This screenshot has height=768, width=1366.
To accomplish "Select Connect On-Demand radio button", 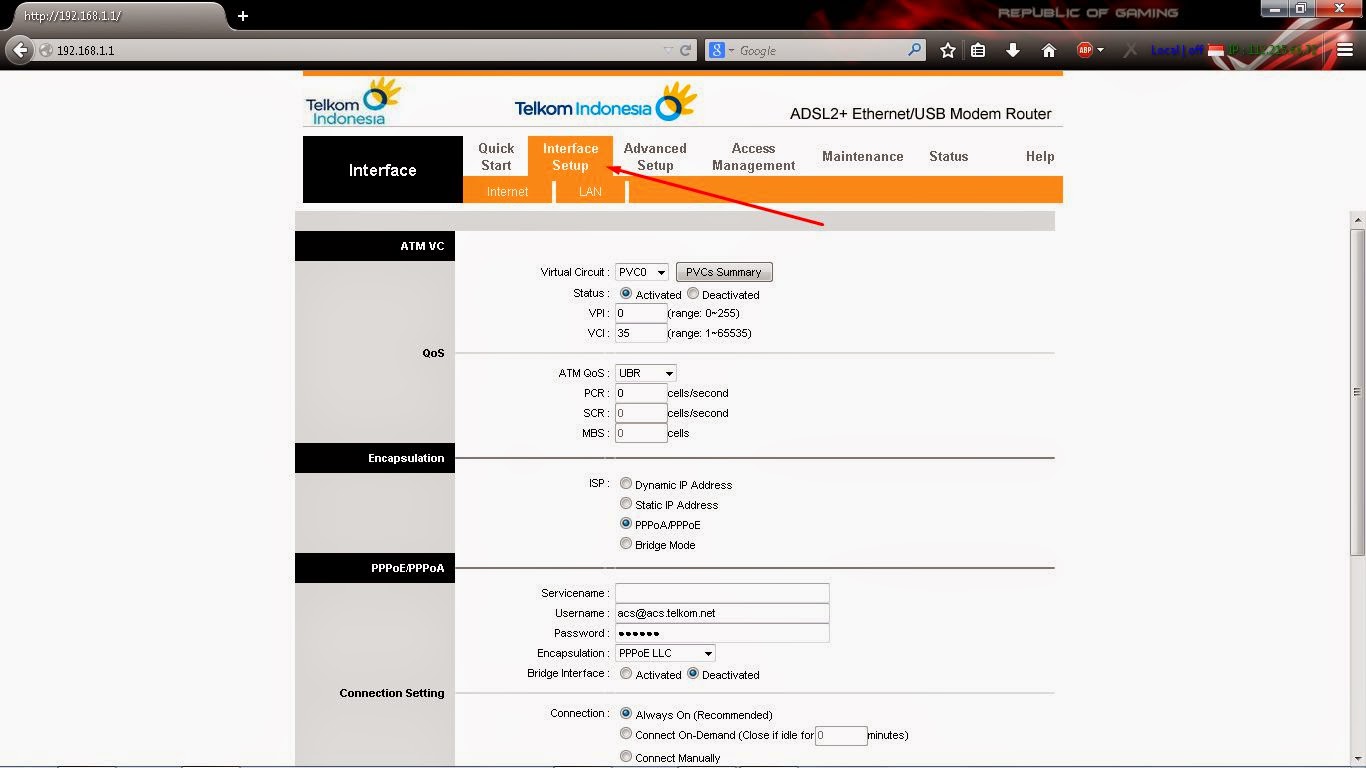I will point(626,734).
